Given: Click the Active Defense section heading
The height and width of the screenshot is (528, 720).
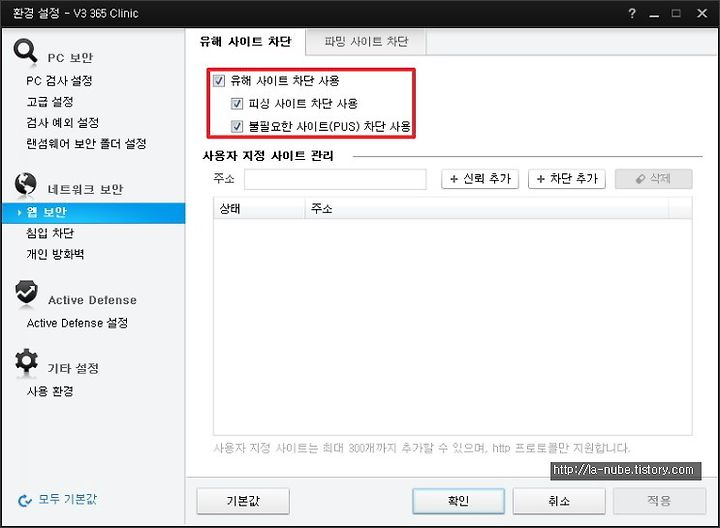Looking at the screenshot, I should pyautogui.click(x=92, y=300).
